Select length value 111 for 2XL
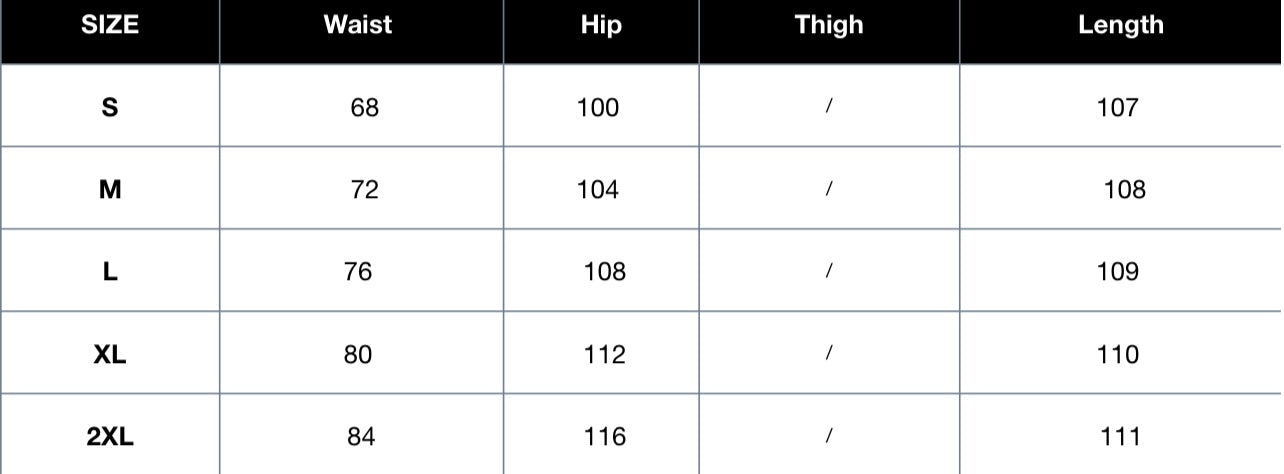The width and height of the screenshot is (1284, 474). pos(1119,436)
